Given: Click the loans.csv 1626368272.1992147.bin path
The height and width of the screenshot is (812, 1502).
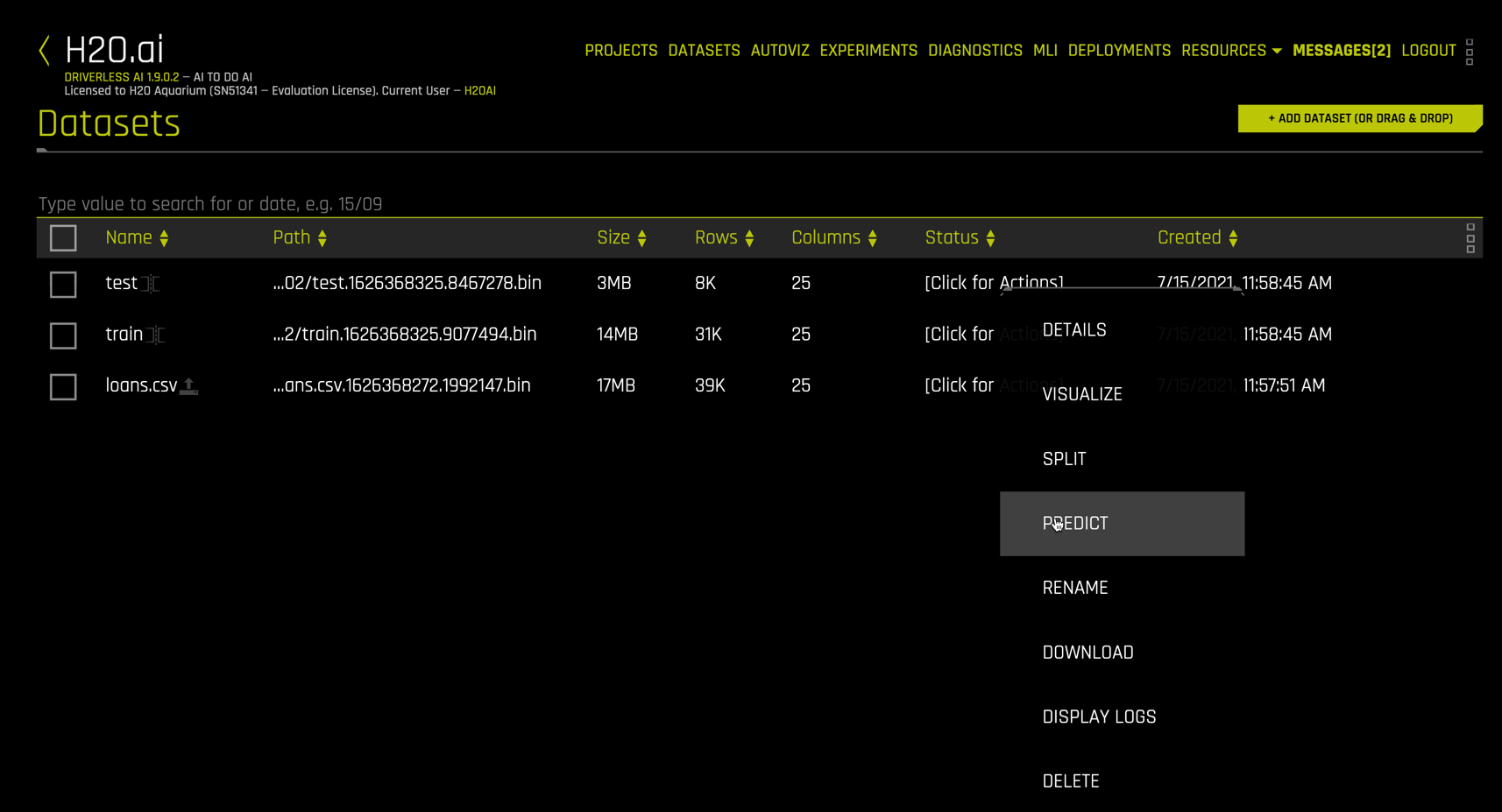Looking at the screenshot, I should pyautogui.click(x=401, y=385).
